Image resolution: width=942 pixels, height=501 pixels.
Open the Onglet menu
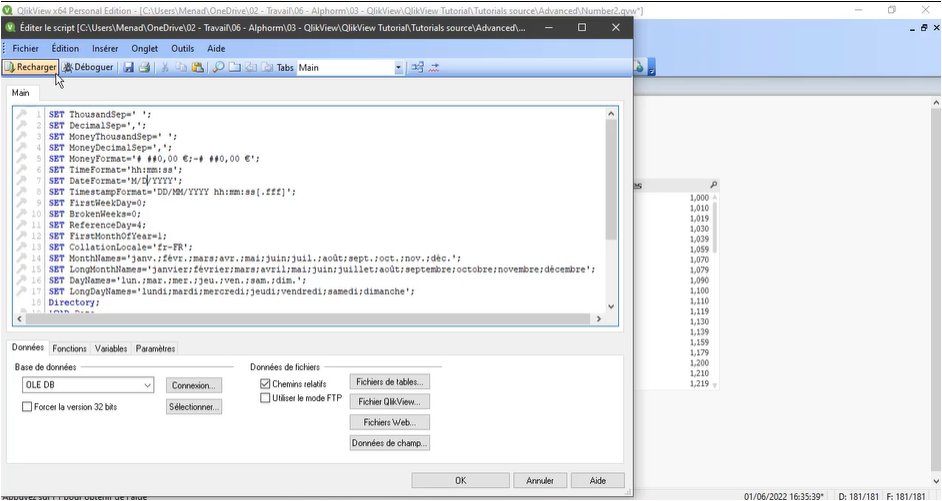click(x=144, y=49)
